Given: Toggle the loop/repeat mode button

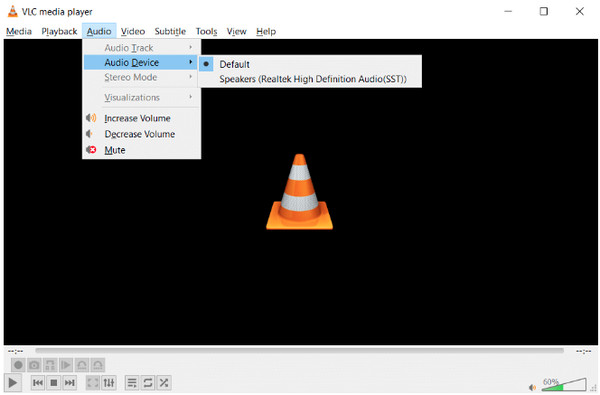Looking at the screenshot, I should pyautogui.click(x=148, y=382).
